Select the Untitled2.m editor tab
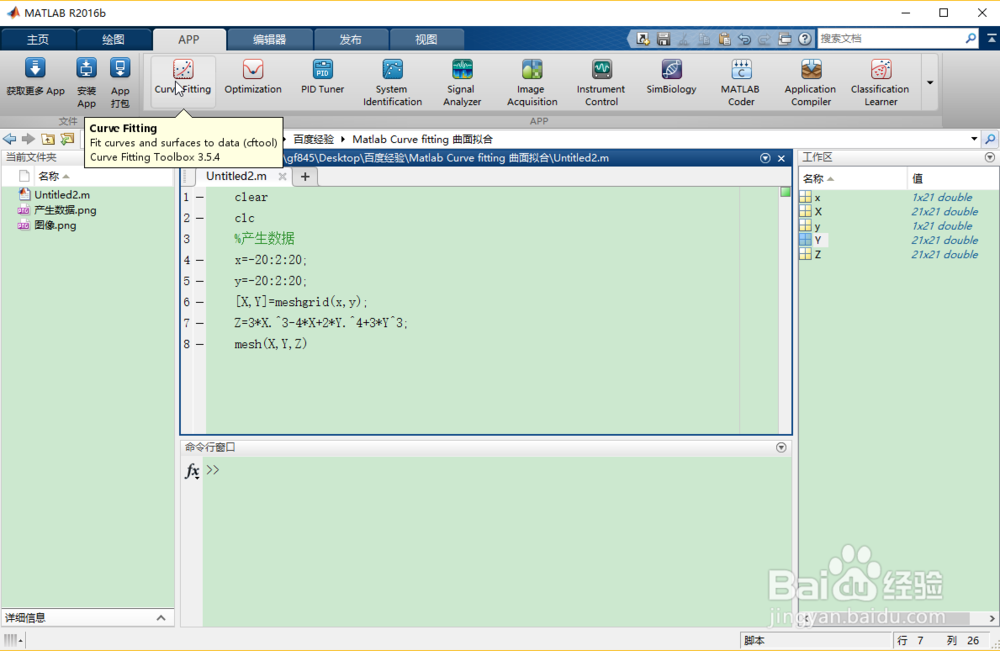Image resolution: width=1000 pixels, height=651 pixels. 236,176
